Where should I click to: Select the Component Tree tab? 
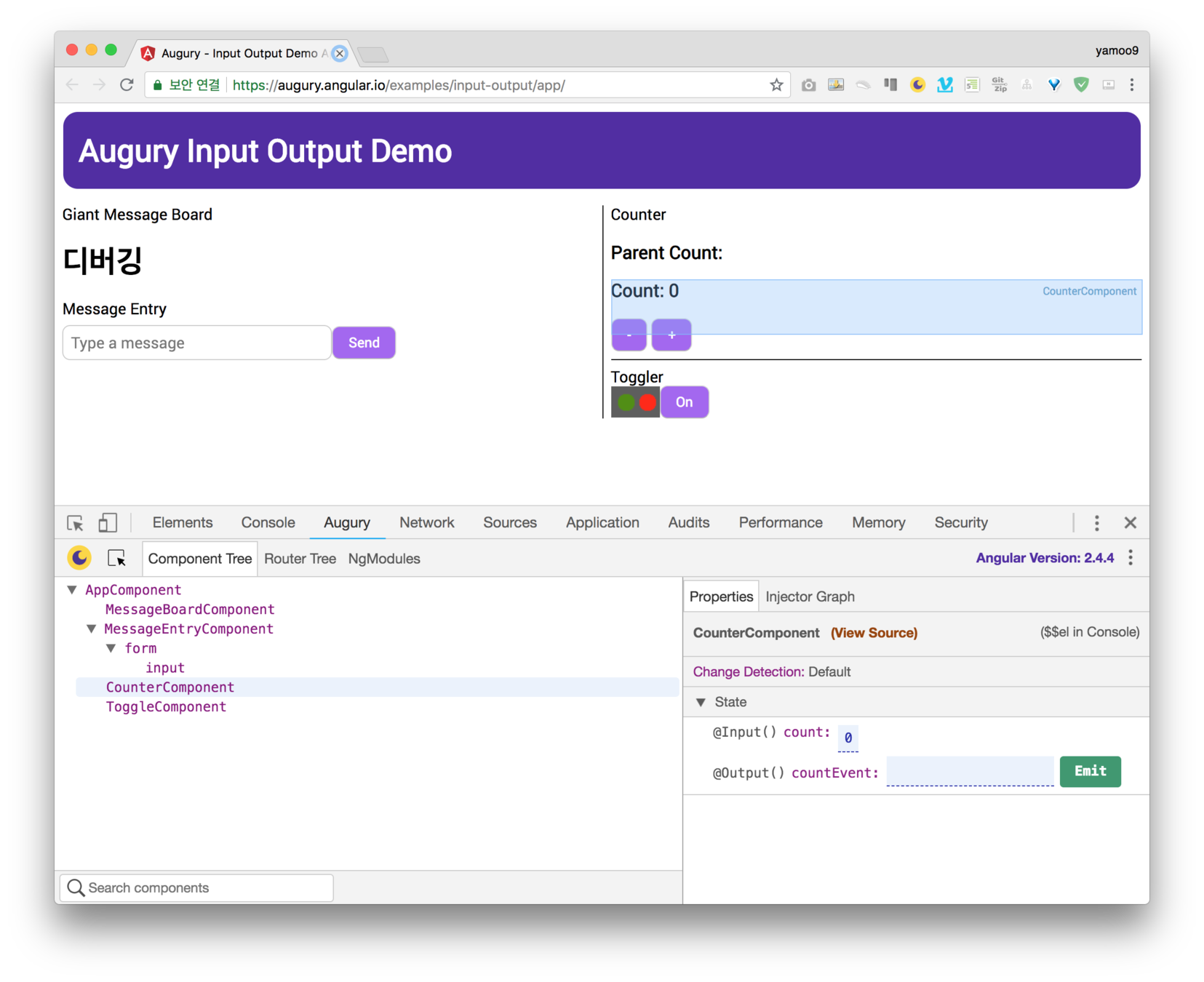pos(200,559)
